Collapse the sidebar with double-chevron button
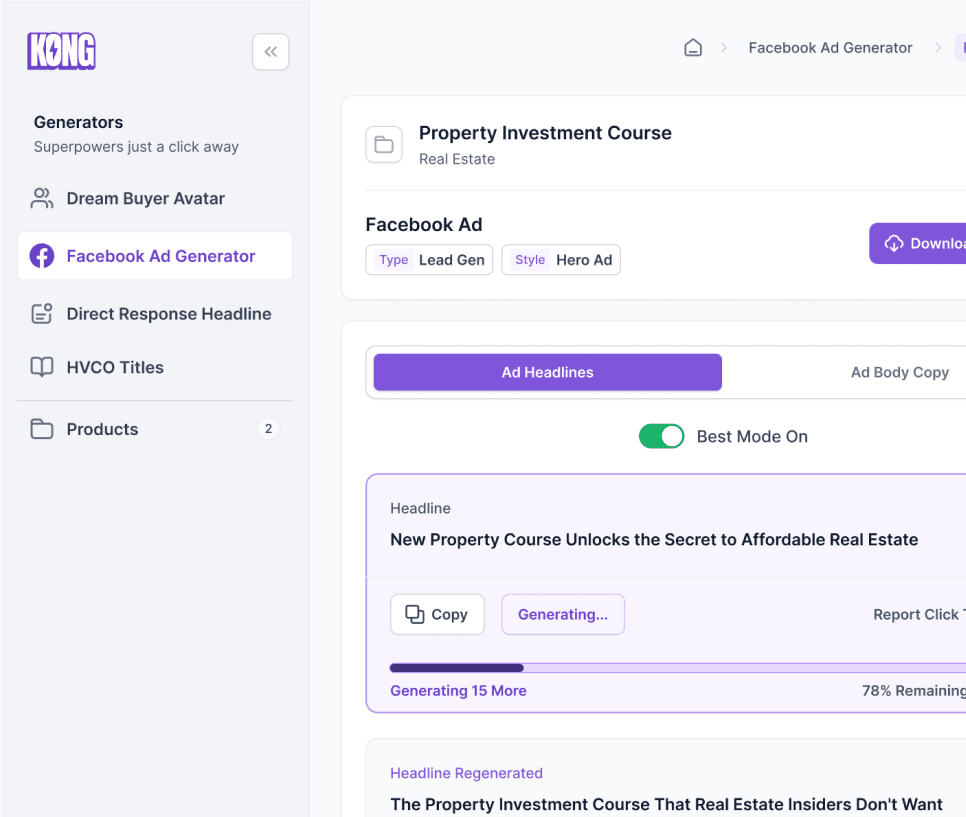This screenshot has height=817, width=966. pos(270,52)
